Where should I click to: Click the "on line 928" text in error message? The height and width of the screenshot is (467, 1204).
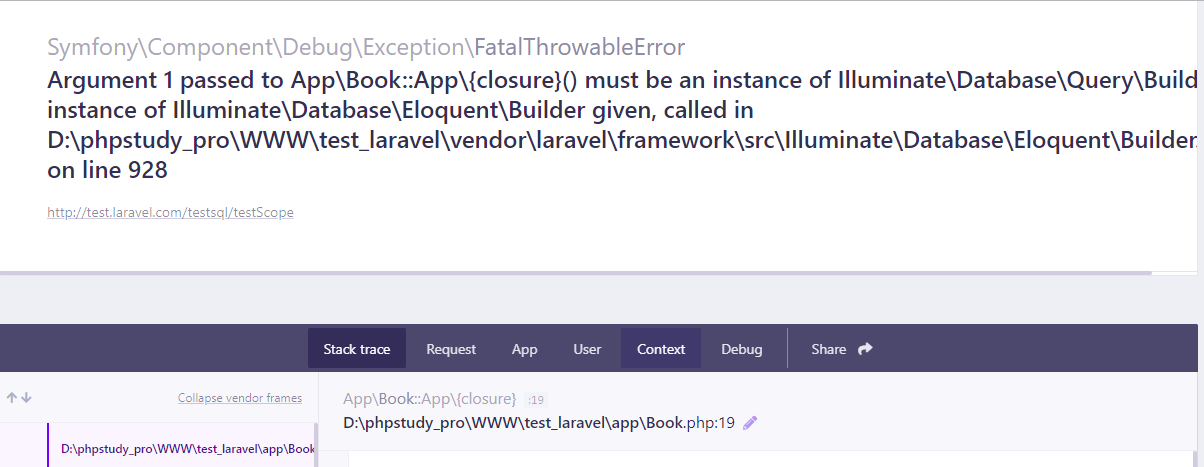tap(108, 171)
